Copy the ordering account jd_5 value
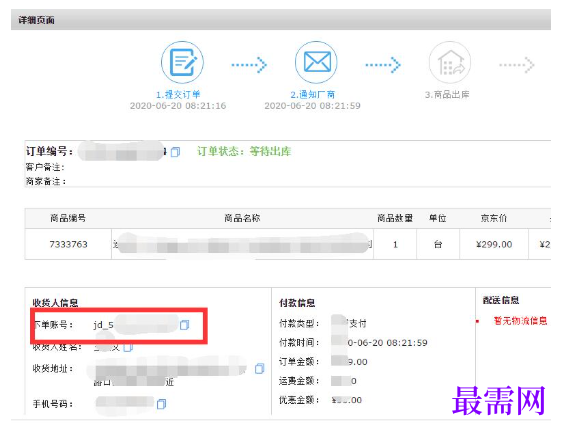 pyautogui.click(x=185, y=325)
